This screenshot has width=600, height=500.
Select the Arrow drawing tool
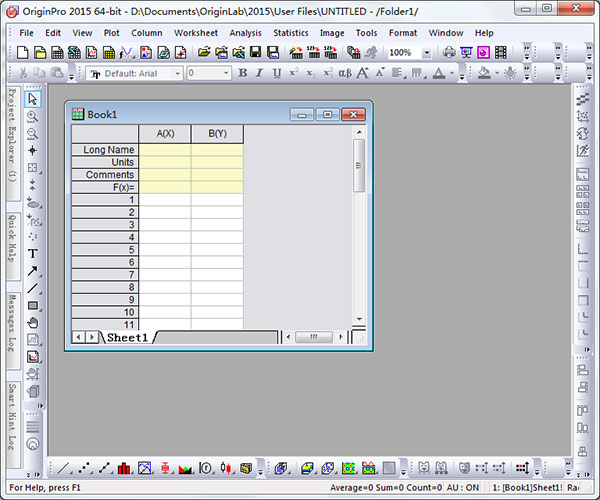click(x=33, y=271)
